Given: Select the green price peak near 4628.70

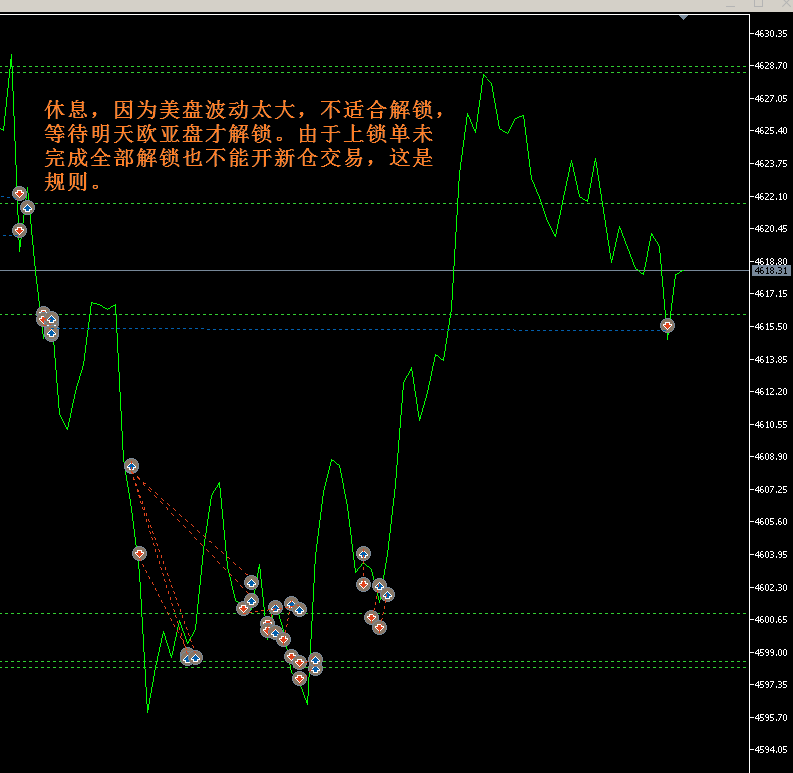Looking at the screenshot, I should pos(484,74).
